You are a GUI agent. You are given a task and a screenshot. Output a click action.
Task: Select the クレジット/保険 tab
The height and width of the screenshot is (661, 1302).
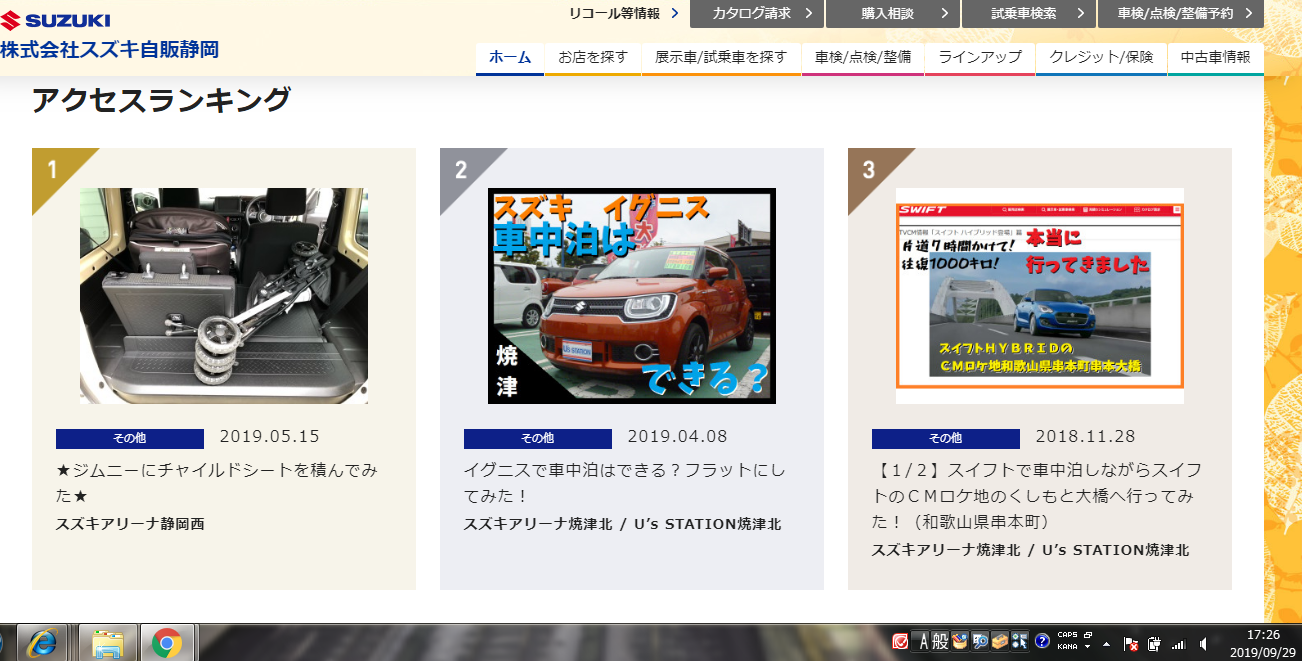pyautogui.click(x=1101, y=57)
